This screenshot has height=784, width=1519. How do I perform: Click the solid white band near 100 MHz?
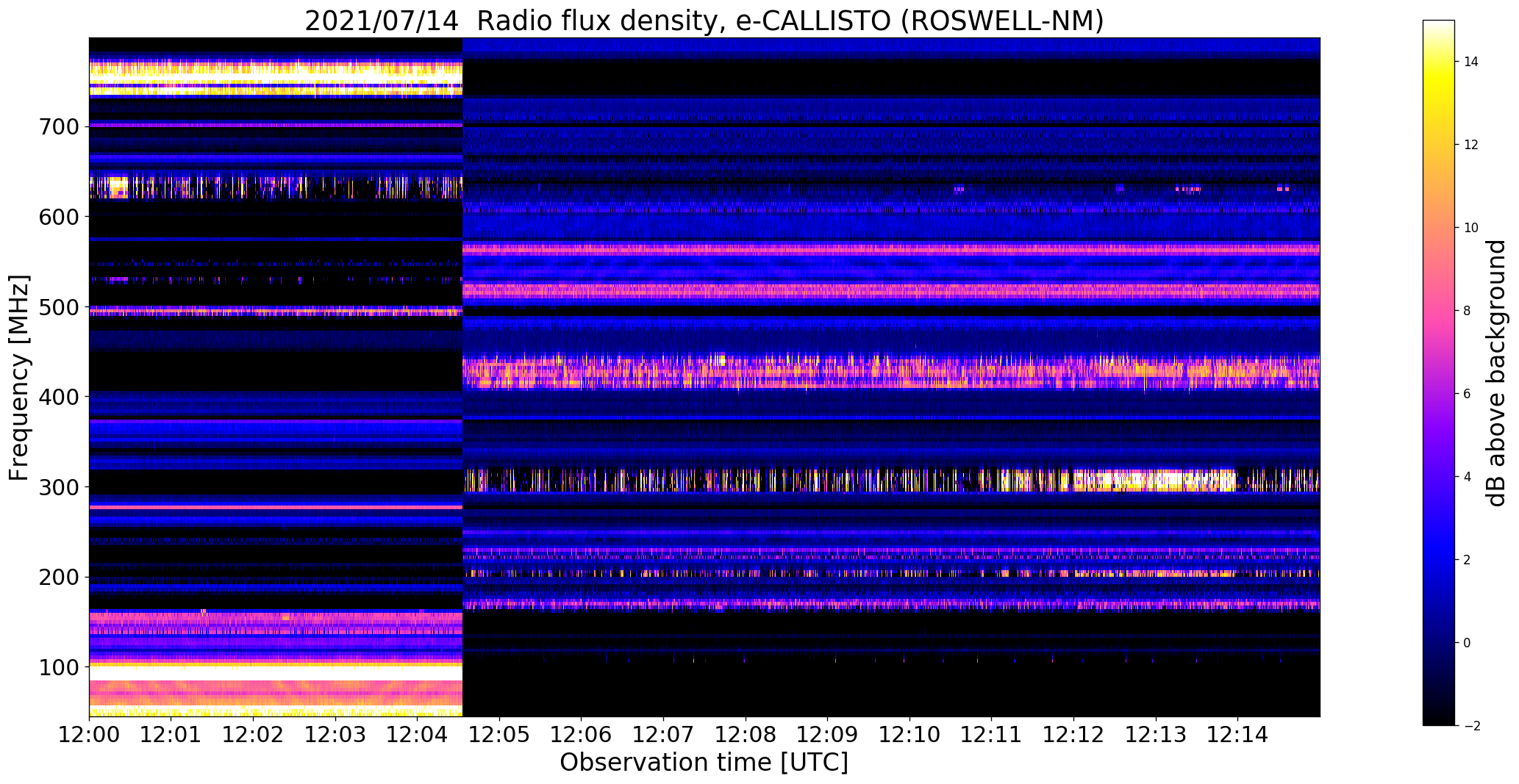point(276,672)
